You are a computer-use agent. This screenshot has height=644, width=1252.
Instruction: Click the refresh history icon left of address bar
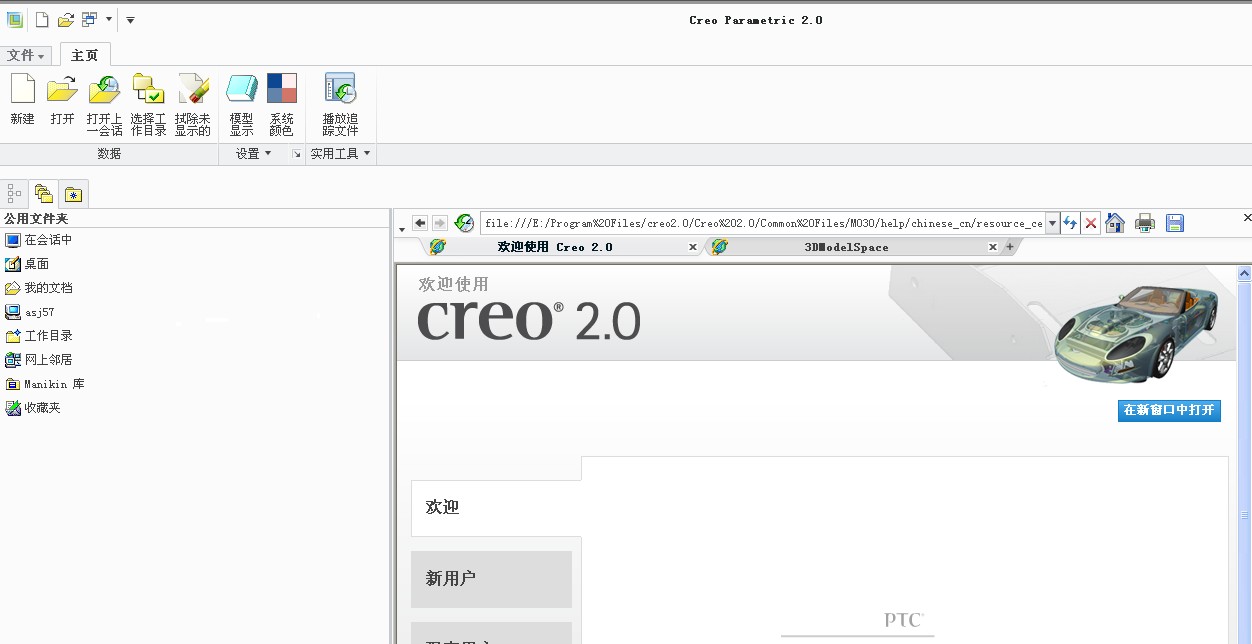[x=464, y=223]
